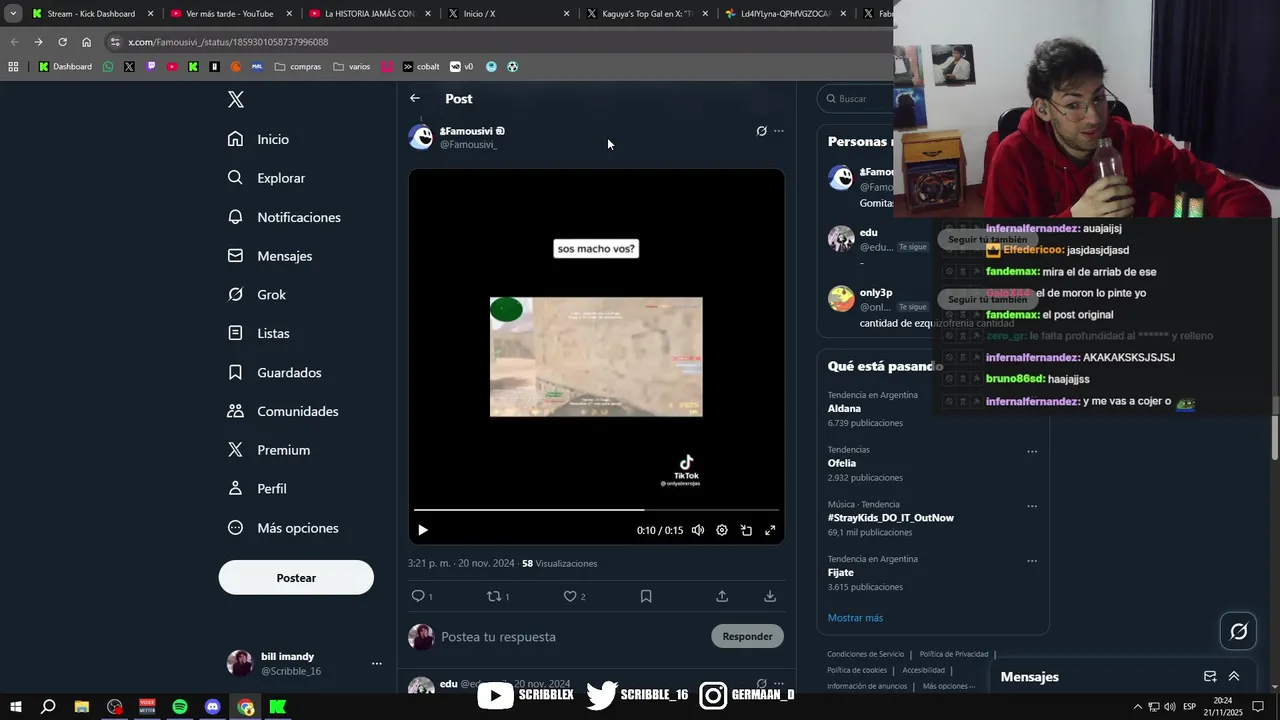The width and height of the screenshot is (1280, 720).
Task: Click the Buscar search field
Action: (855, 99)
